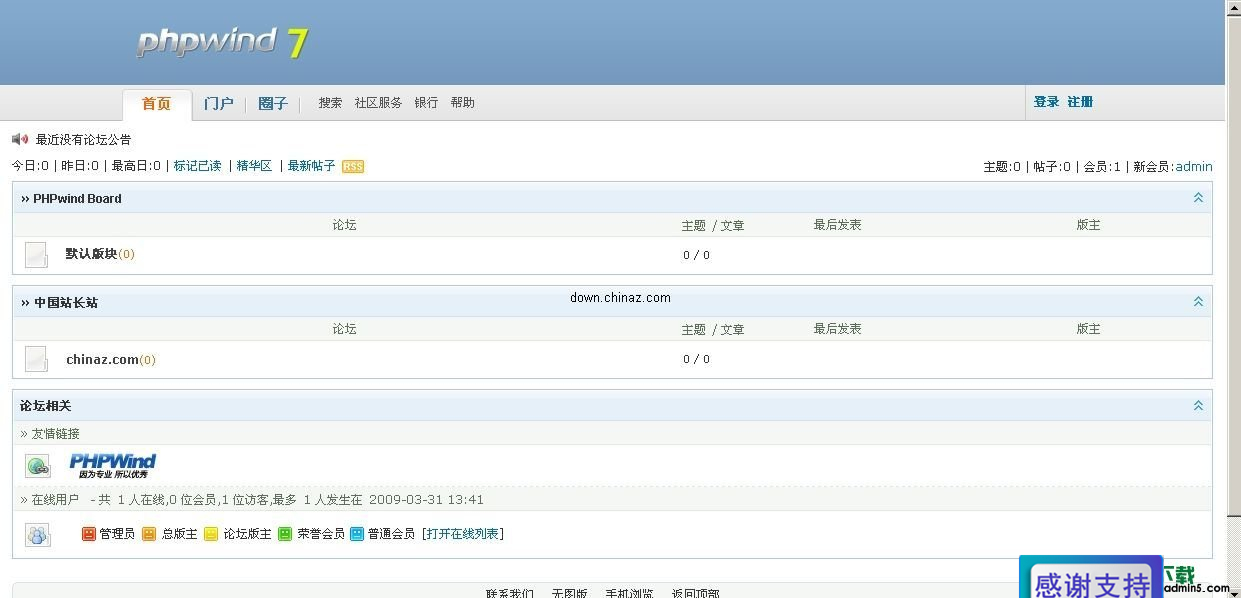Viewport: 1241px width, 598px height.
Task: Click the forum icon beside 默认版块
Action: pyautogui.click(x=36, y=255)
